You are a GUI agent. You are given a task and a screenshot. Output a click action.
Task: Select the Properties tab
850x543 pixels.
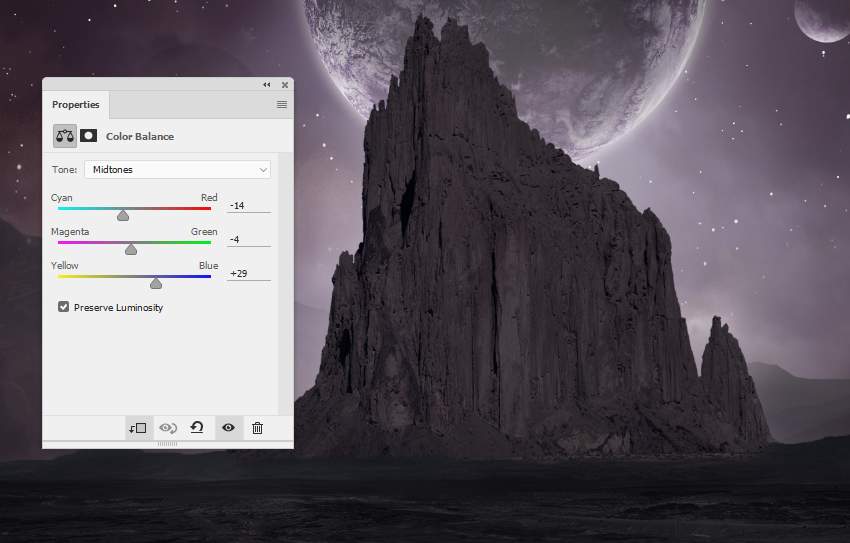76,105
